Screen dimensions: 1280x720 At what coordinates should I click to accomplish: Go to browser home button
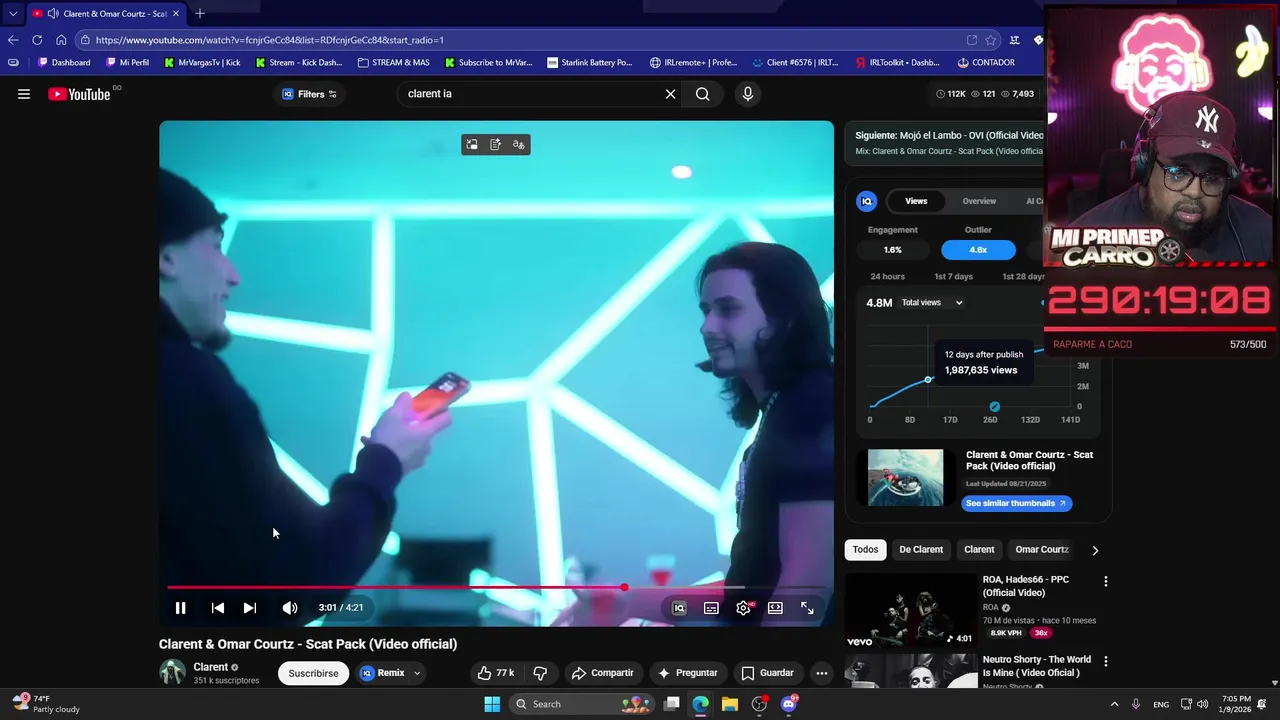[x=61, y=40]
